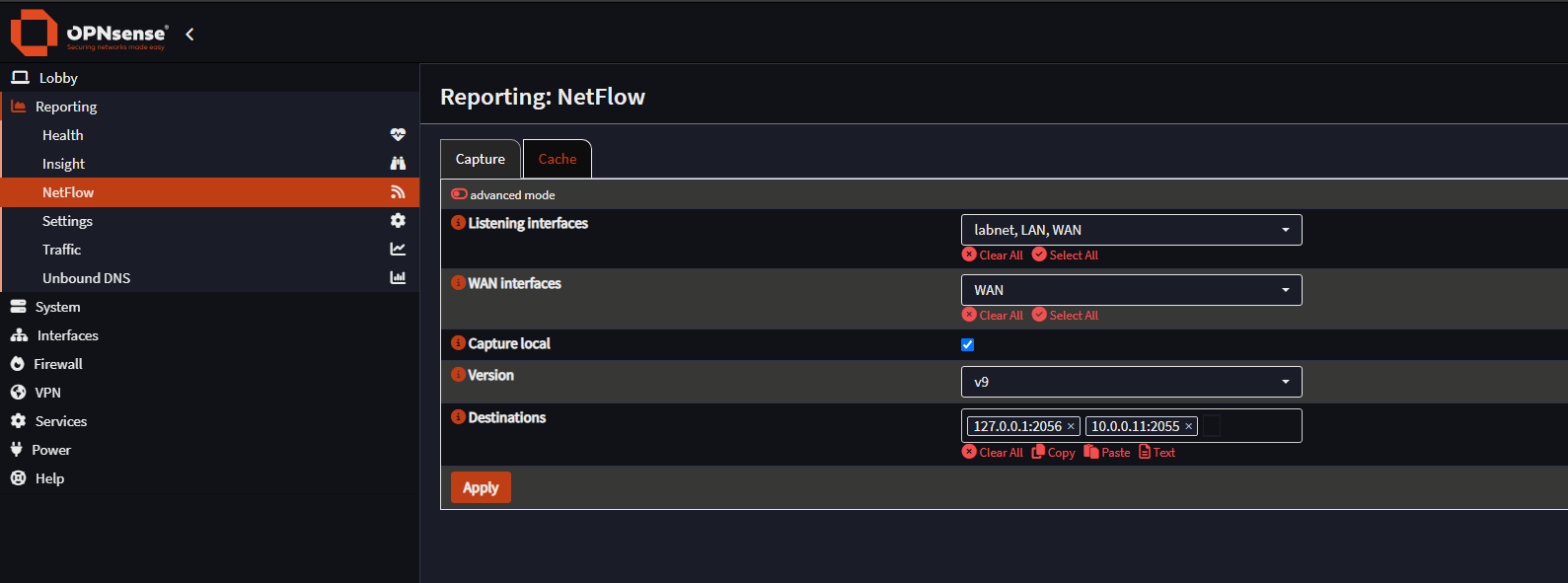Open Reporting Settings via gear icon
Image resolution: width=1568 pixels, height=583 pixels.
click(x=398, y=220)
